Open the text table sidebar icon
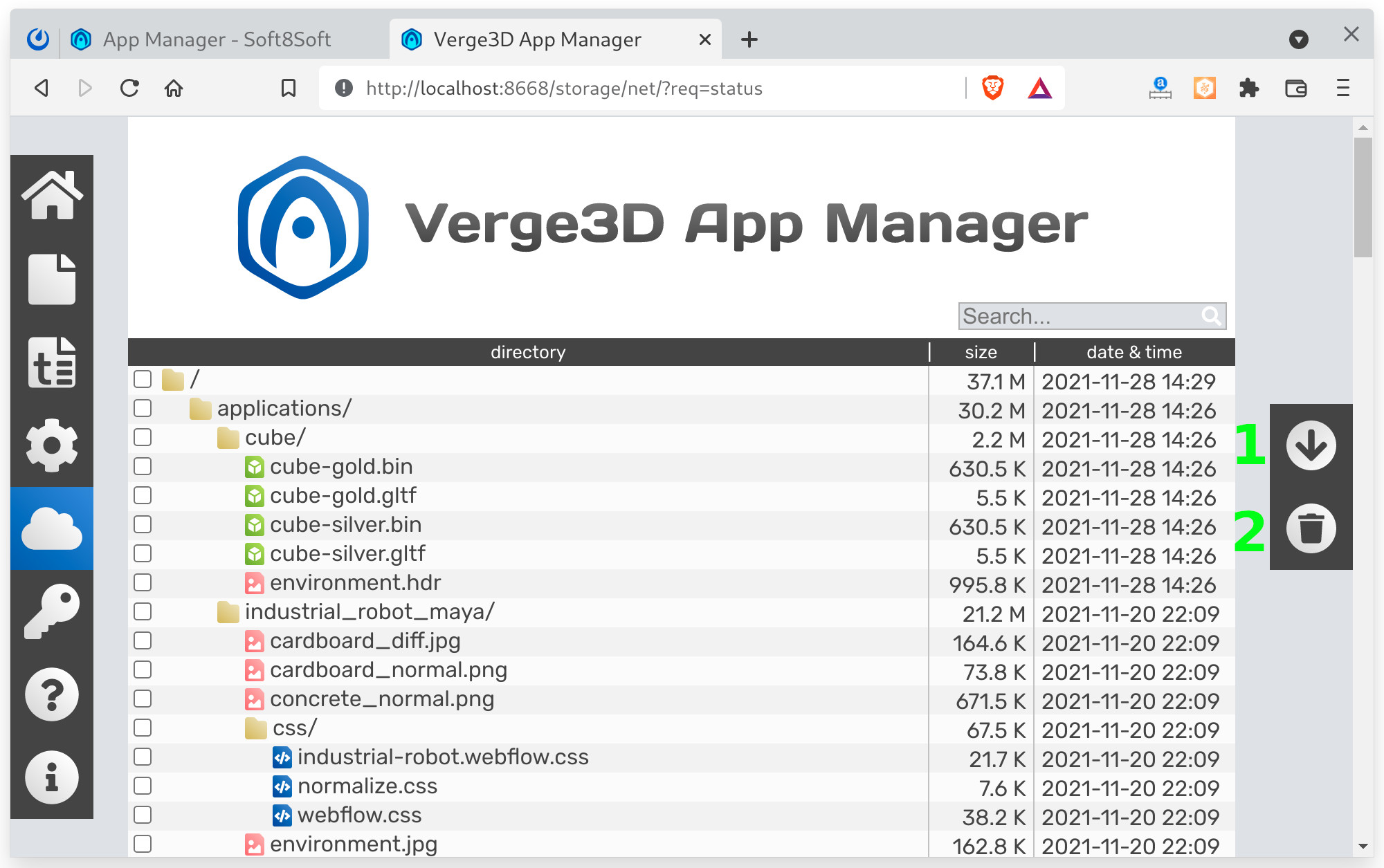Image resolution: width=1384 pixels, height=868 pixels. pos(52,362)
